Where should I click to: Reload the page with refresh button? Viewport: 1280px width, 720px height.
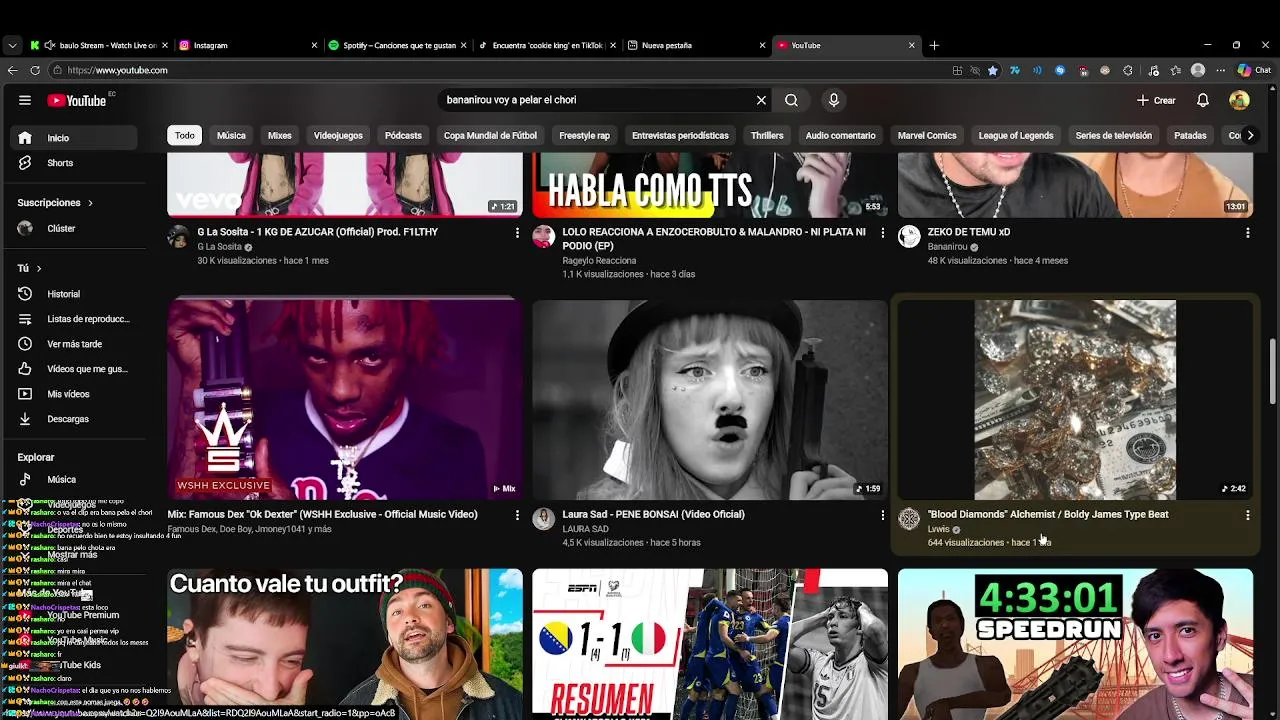(35, 71)
